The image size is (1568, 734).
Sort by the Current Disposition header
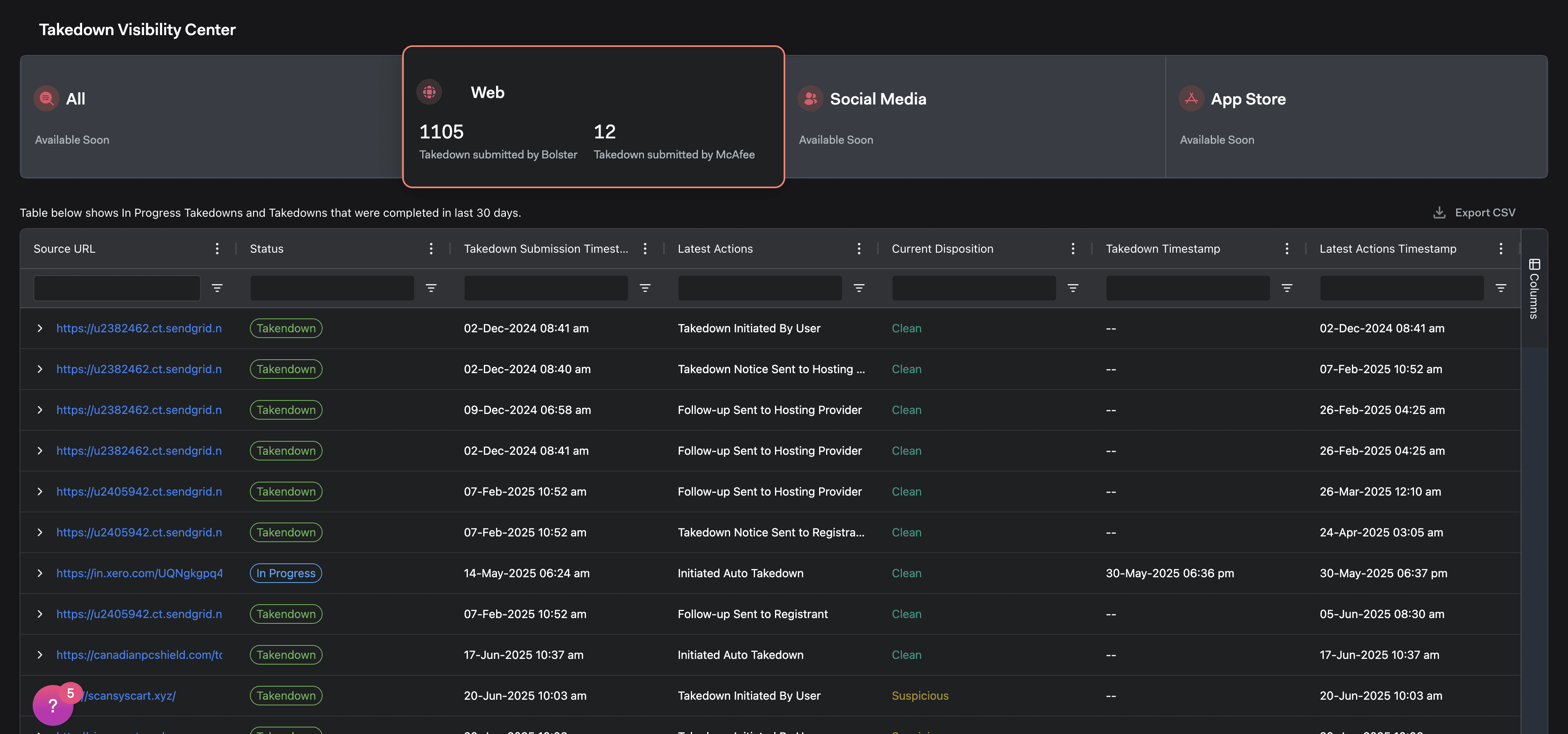tap(942, 248)
